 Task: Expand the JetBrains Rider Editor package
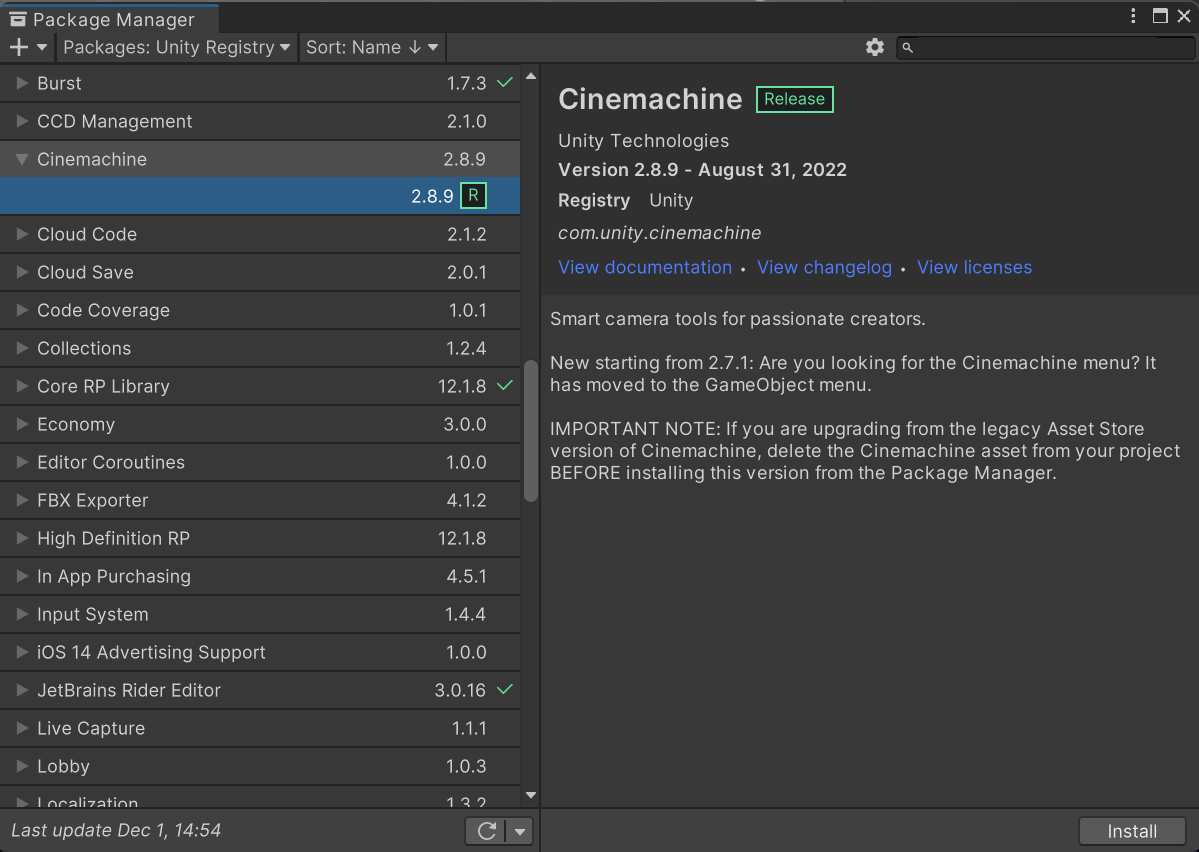tap(22, 690)
